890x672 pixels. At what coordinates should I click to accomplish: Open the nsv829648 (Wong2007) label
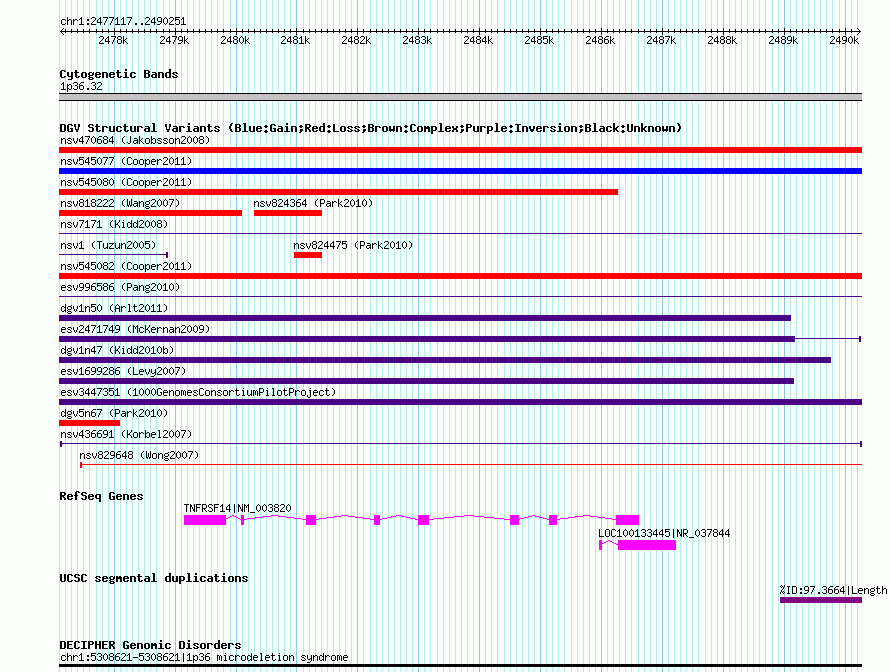pyautogui.click(x=139, y=455)
